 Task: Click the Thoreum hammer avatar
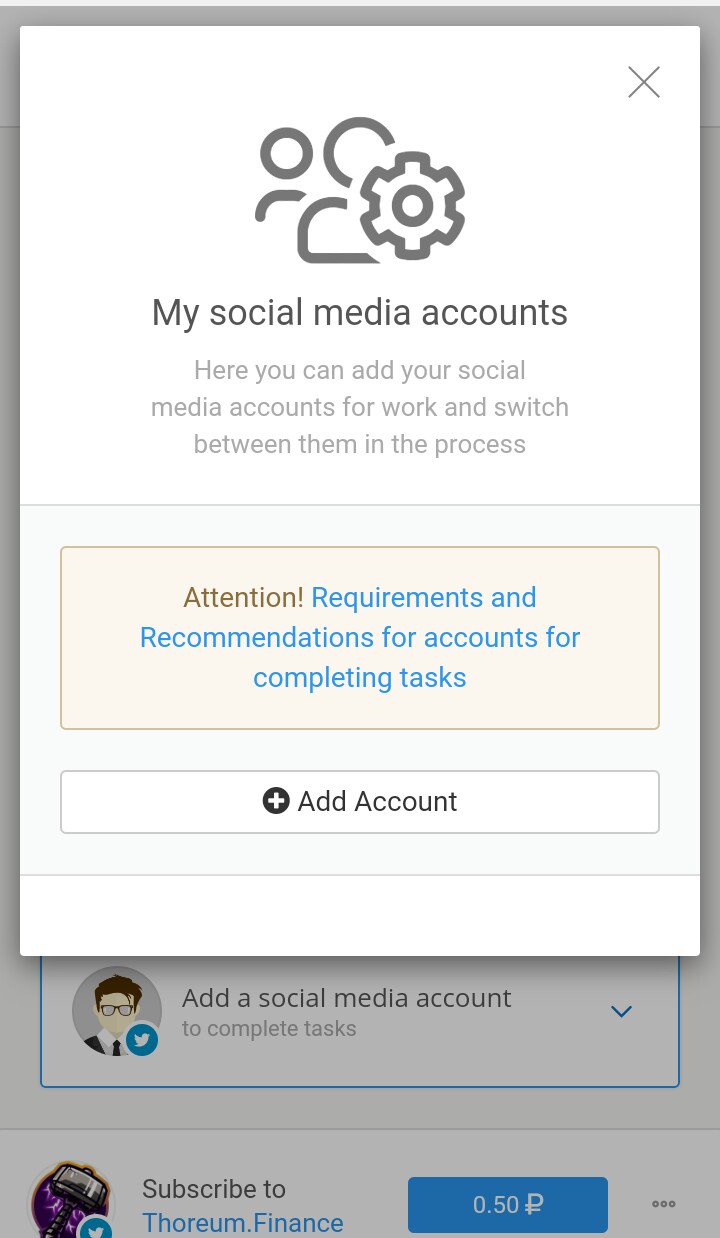(x=66, y=1200)
